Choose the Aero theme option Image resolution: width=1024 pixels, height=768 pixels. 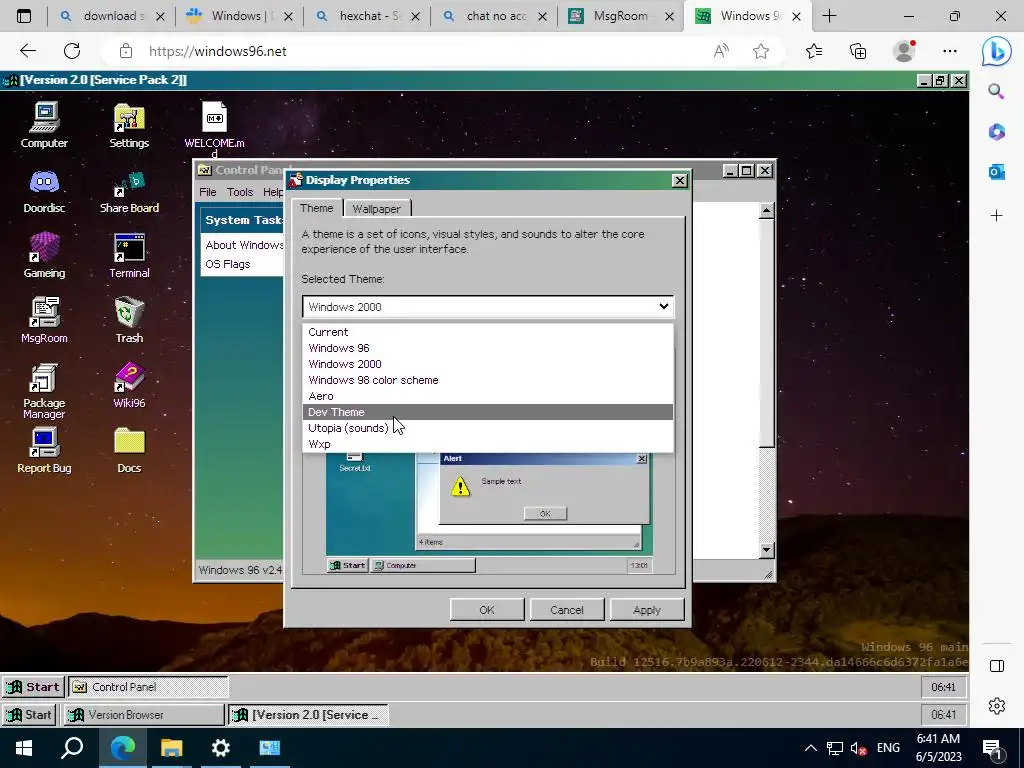tap(488, 396)
